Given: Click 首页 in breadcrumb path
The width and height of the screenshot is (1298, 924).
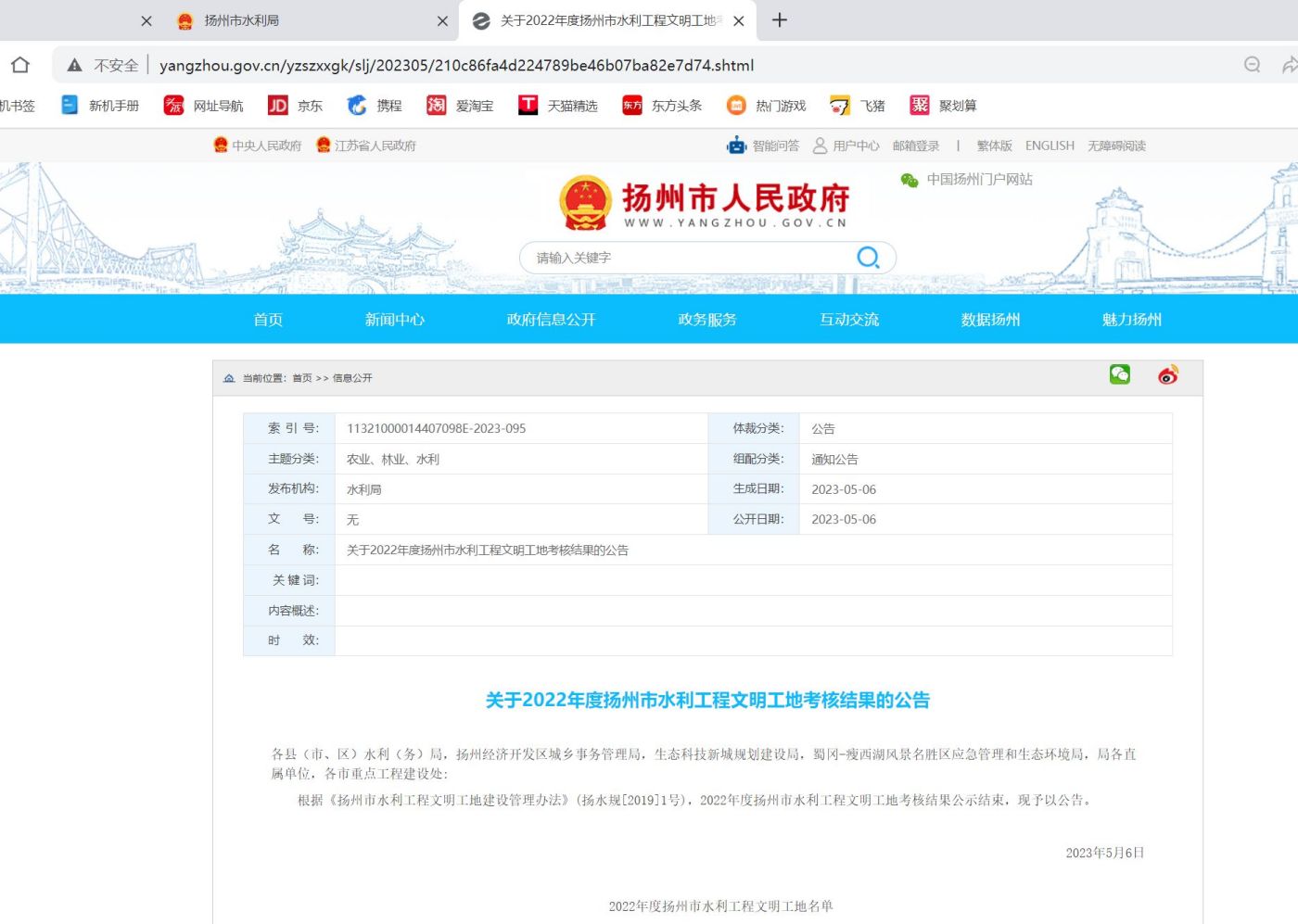Looking at the screenshot, I should click(302, 378).
